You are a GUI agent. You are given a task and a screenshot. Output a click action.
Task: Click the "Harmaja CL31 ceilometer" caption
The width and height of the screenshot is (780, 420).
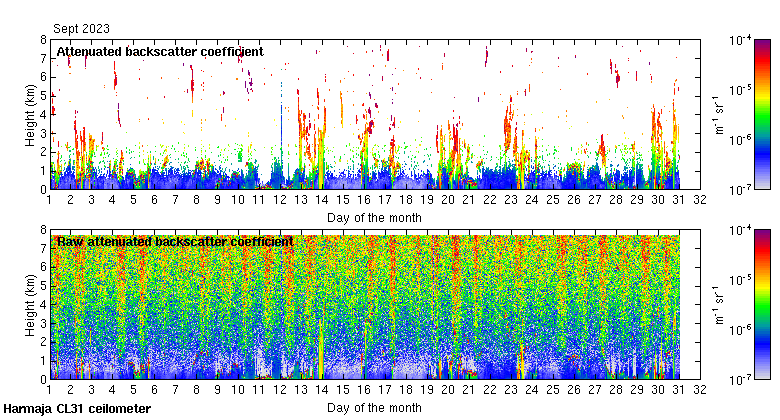pos(77,409)
